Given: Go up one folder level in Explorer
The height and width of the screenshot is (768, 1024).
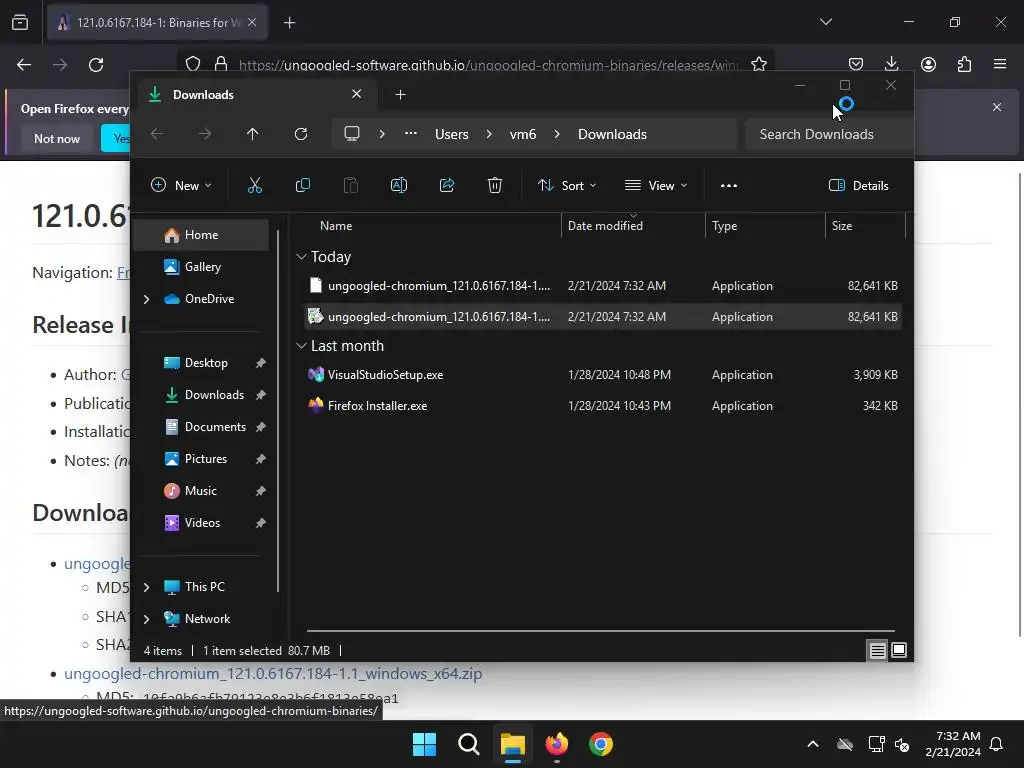Looking at the screenshot, I should click(x=253, y=134).
